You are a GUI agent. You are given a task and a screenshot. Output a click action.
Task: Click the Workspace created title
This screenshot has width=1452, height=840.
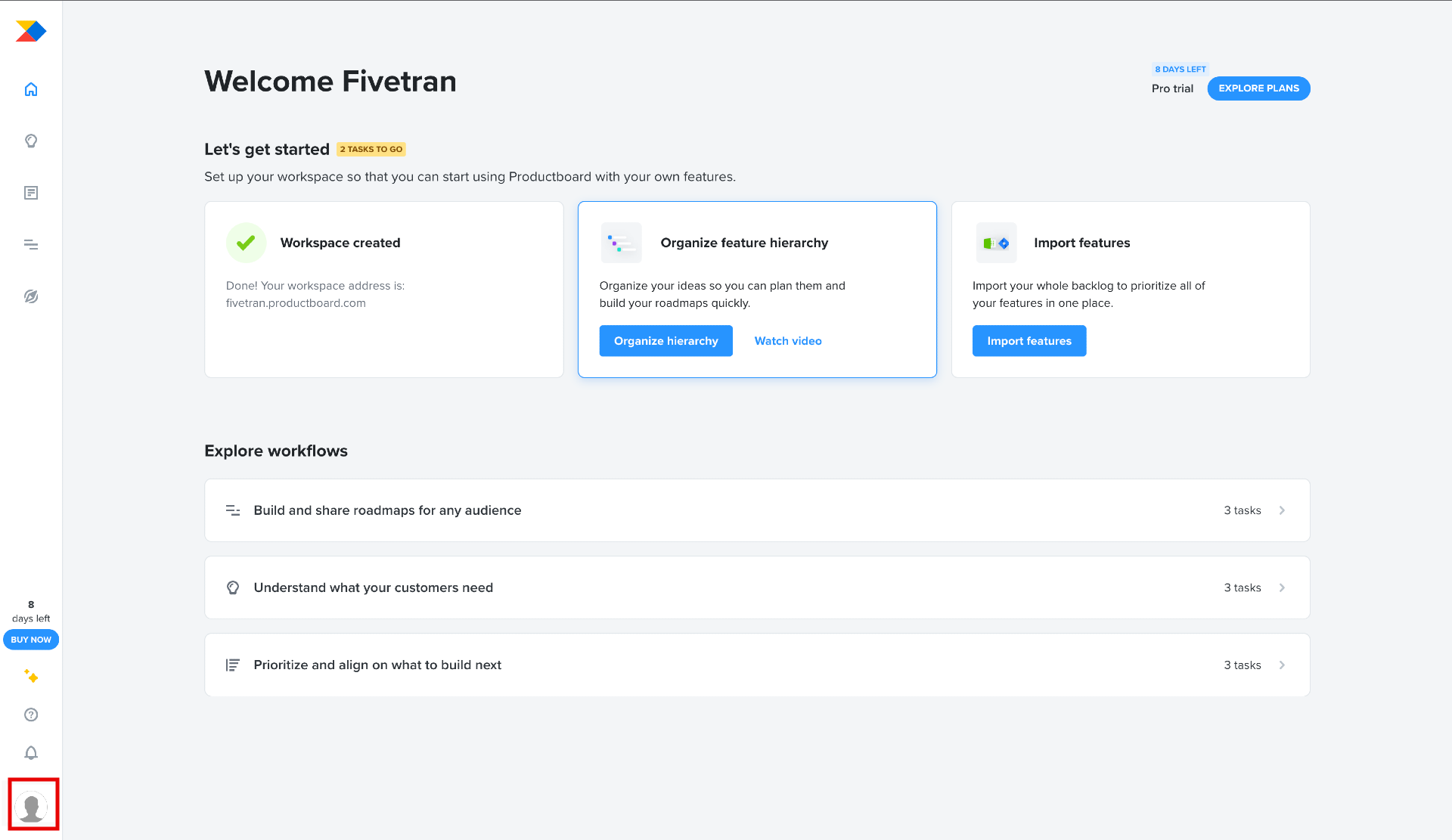tap(340, 243)
